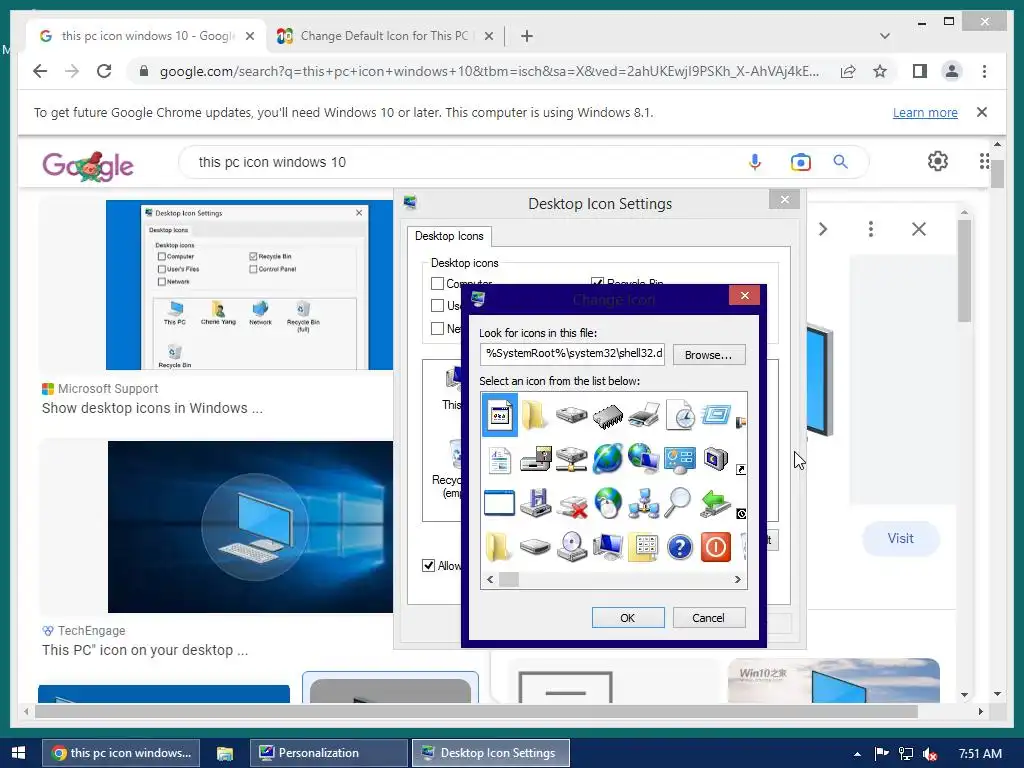Choose the Internet Explorer globe icon
The image size is (1024, 768).
pos(608,458)
